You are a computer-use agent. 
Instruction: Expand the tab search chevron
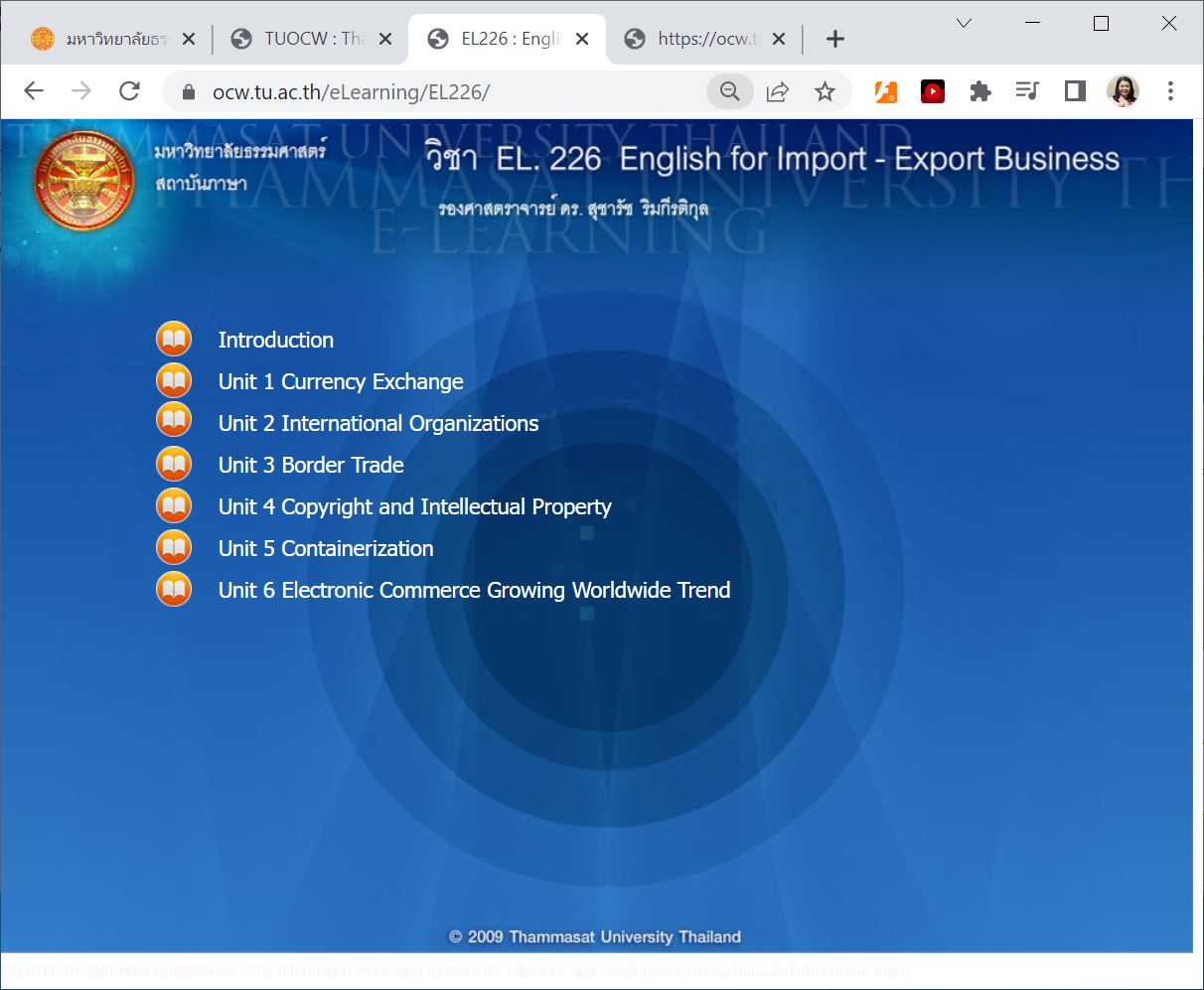pyautogui.click(x=964, y=24)
